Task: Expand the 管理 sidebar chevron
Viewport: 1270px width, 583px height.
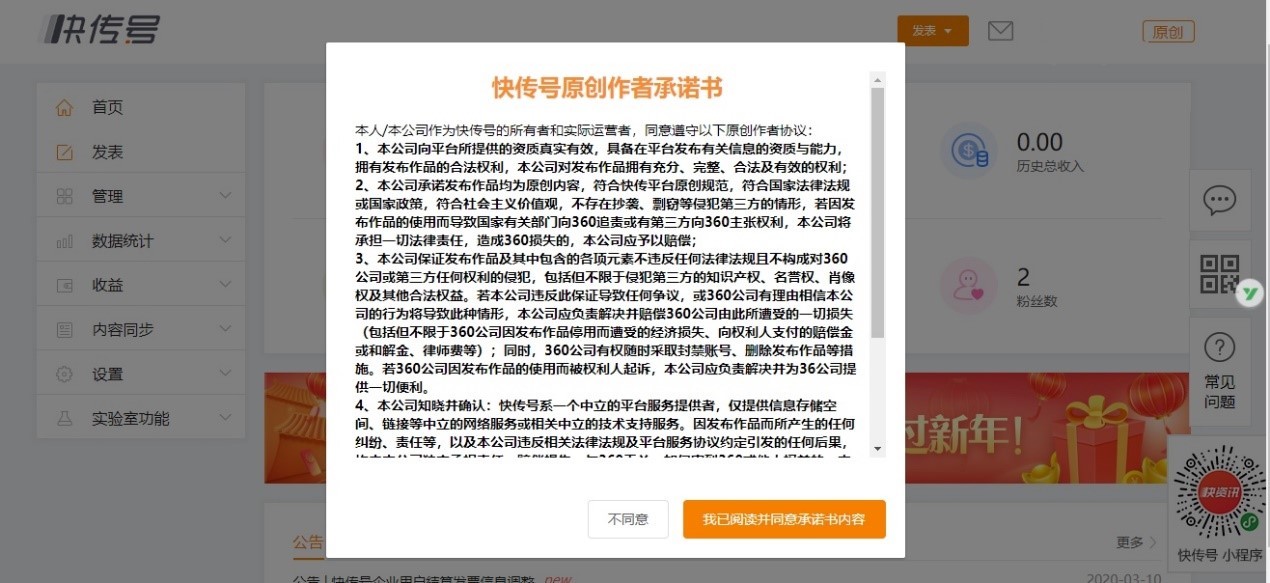Action: click(225, 196)
